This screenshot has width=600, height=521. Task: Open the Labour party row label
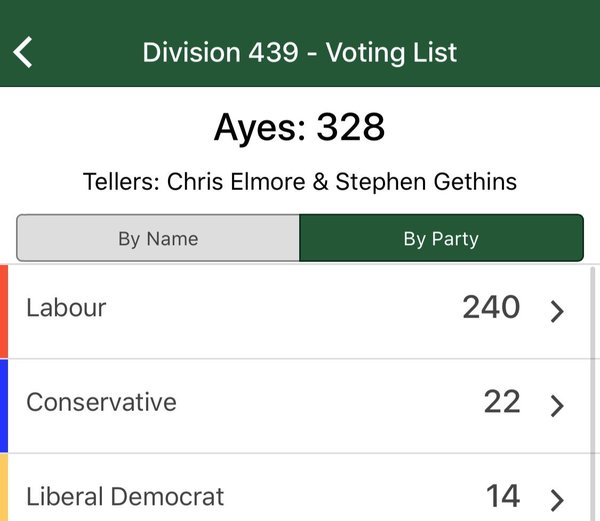[66, 308]
